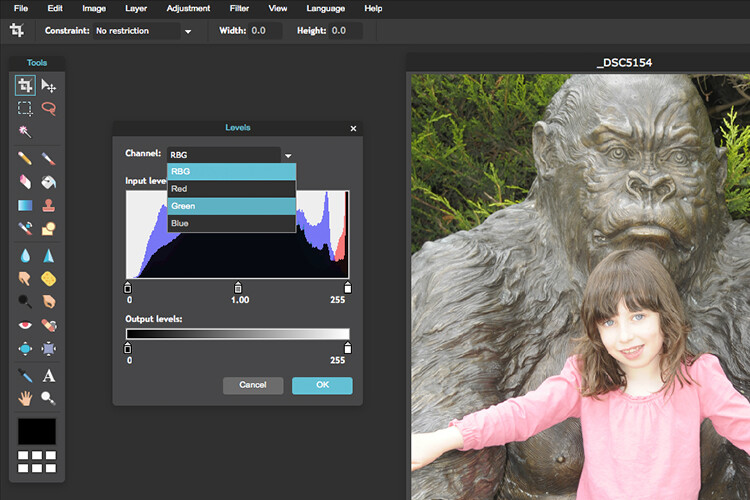Screen dimensions: 750x500
Task: Select the Zoom magnifier tool
Action: point(48,398)
